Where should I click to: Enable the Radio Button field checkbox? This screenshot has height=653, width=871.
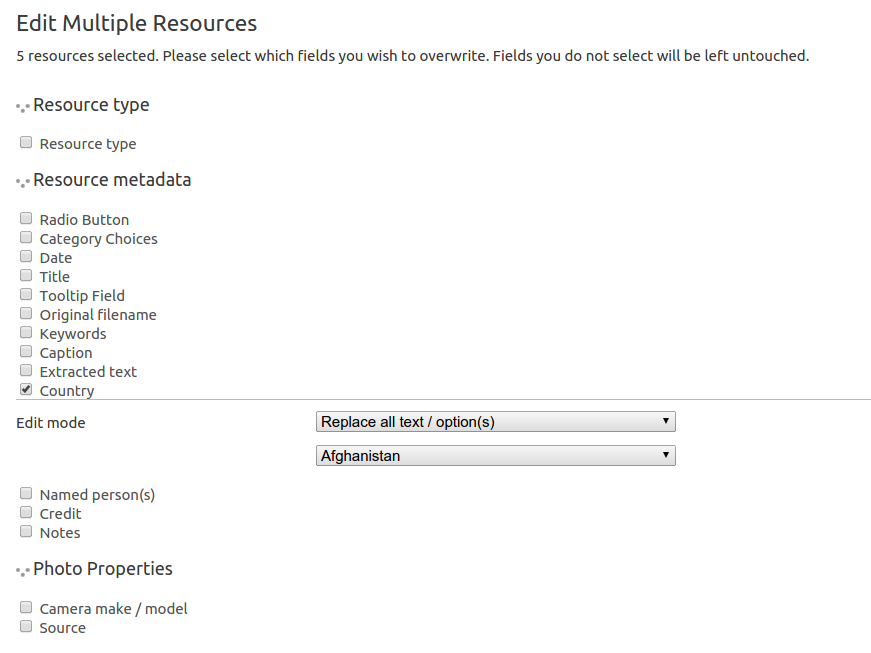[26, 218]
